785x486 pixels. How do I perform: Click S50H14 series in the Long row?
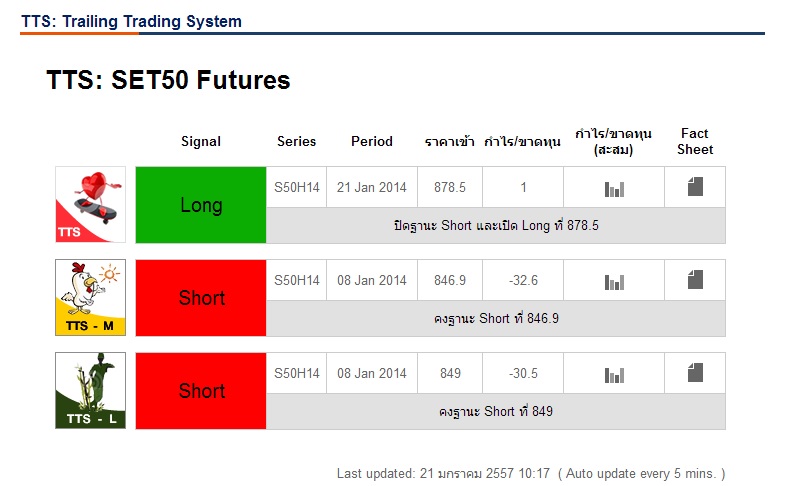pyautogui.click(x=297, y=187)
